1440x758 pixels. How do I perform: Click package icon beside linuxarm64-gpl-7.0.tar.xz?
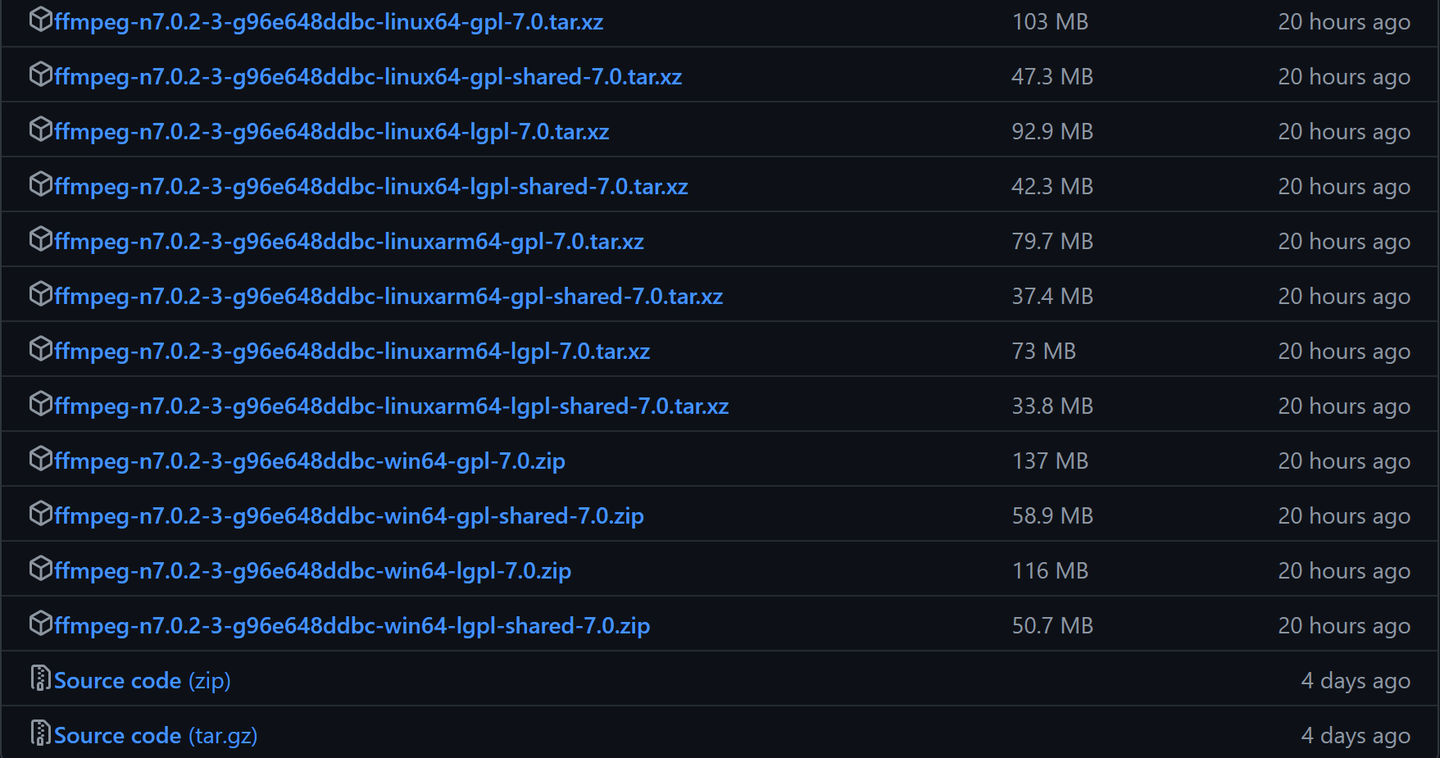(41, 240)
